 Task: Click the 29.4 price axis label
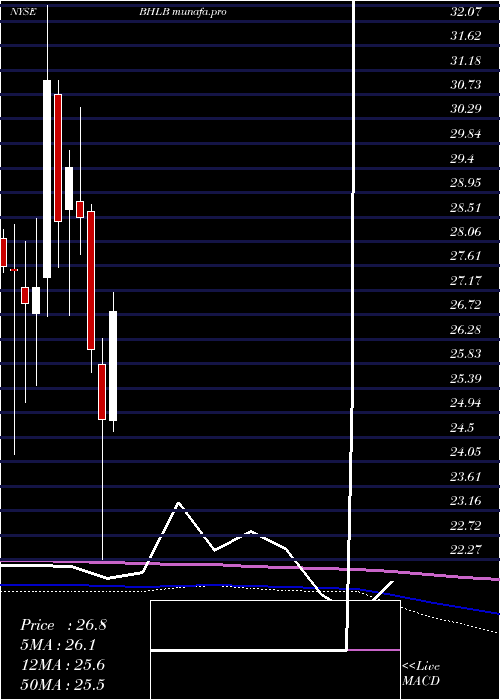[x=462, y=158]
